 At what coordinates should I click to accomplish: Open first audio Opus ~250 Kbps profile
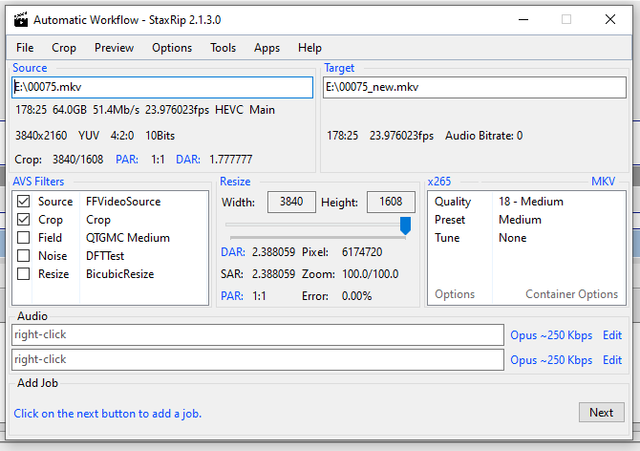pos(551,335)
